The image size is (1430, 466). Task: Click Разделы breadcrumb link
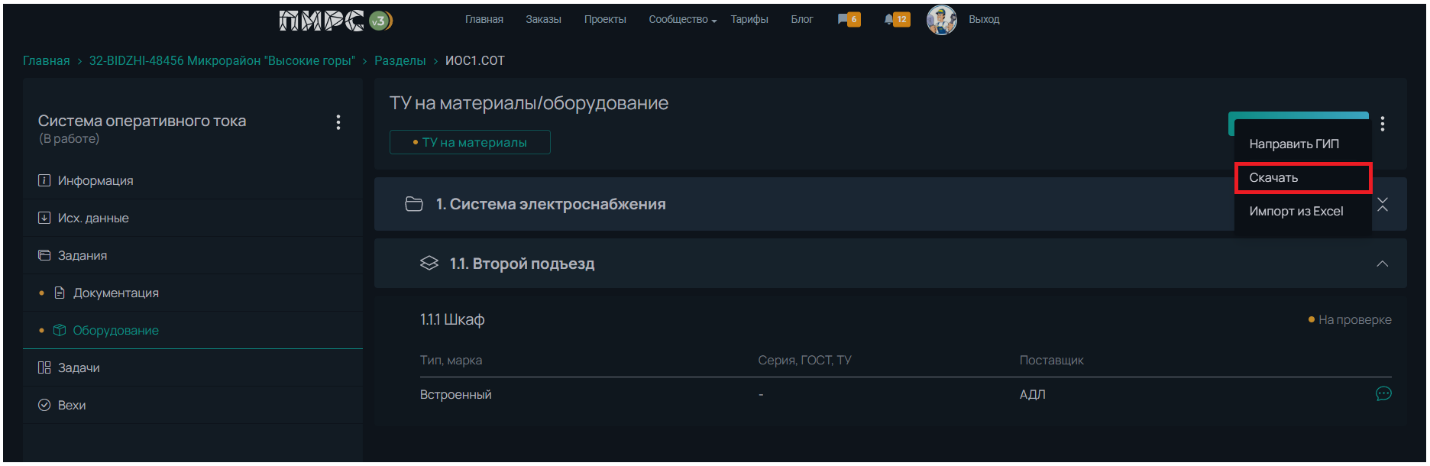tap(400, 61)
